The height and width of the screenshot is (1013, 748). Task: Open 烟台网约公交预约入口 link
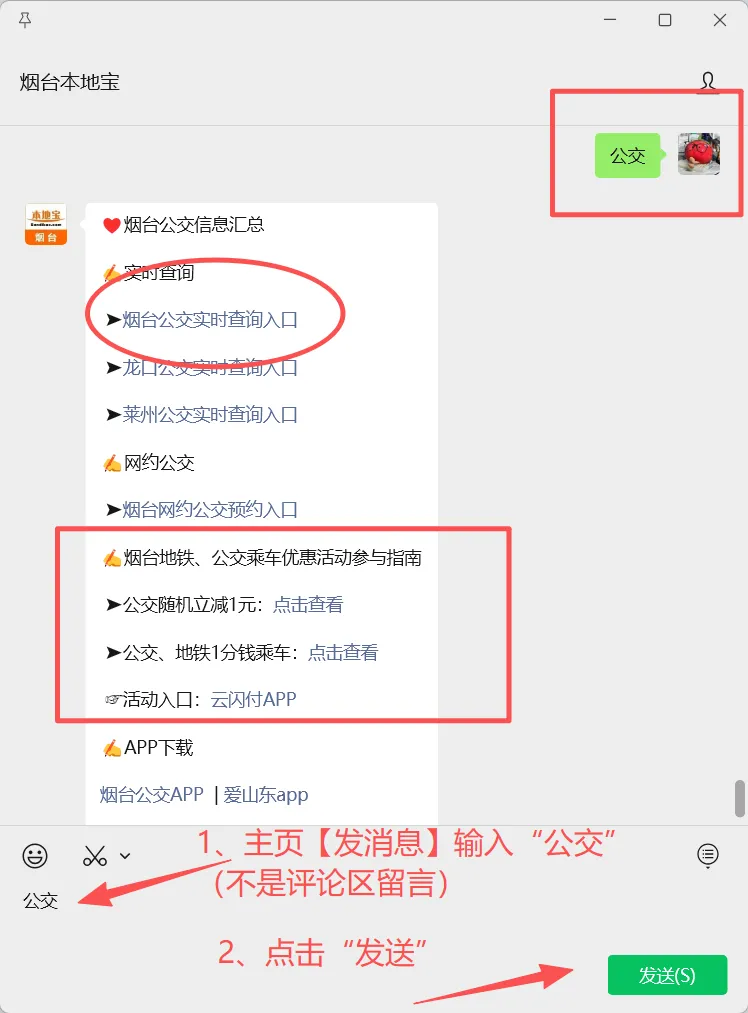210,509
